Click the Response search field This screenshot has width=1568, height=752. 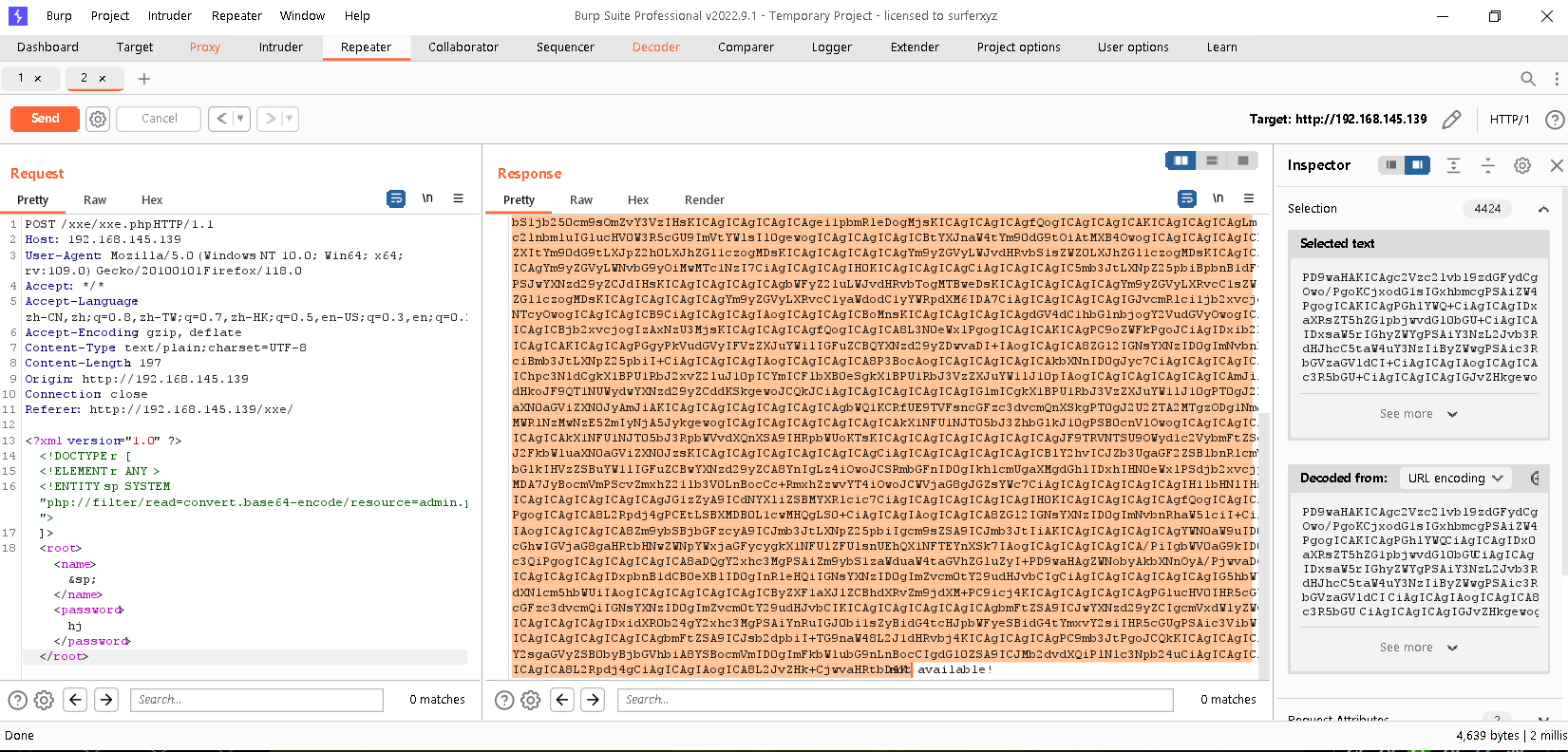[x=895, y=700]
